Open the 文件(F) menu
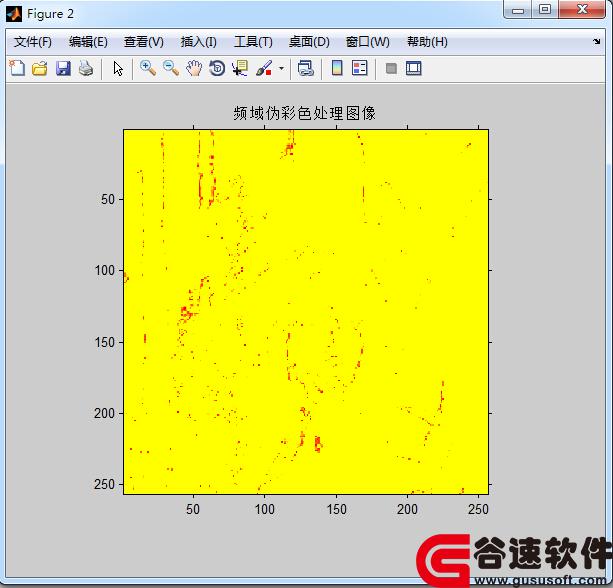The image size is (613, 588). point(33,41)
